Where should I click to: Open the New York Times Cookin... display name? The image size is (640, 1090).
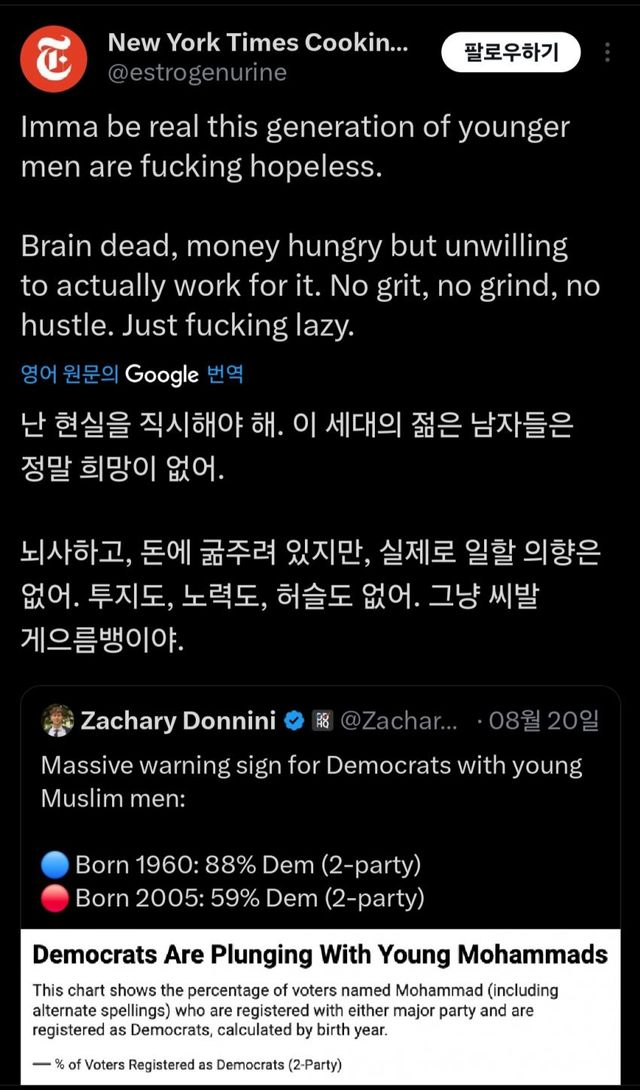257,43
